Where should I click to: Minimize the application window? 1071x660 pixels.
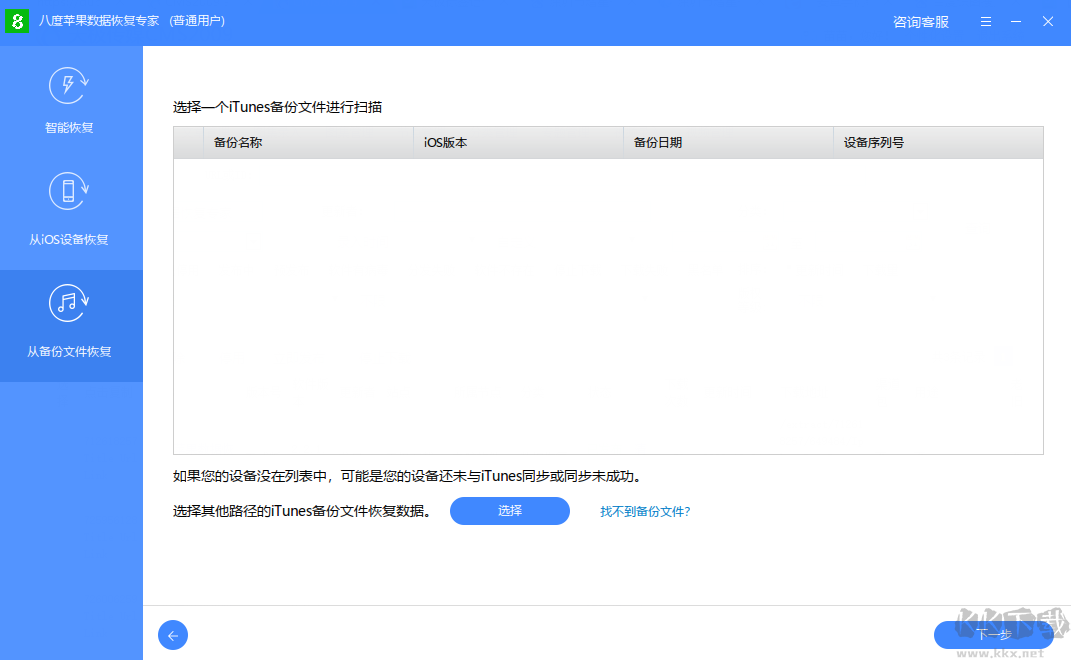pyautogui.click(x=1015, y=21)
